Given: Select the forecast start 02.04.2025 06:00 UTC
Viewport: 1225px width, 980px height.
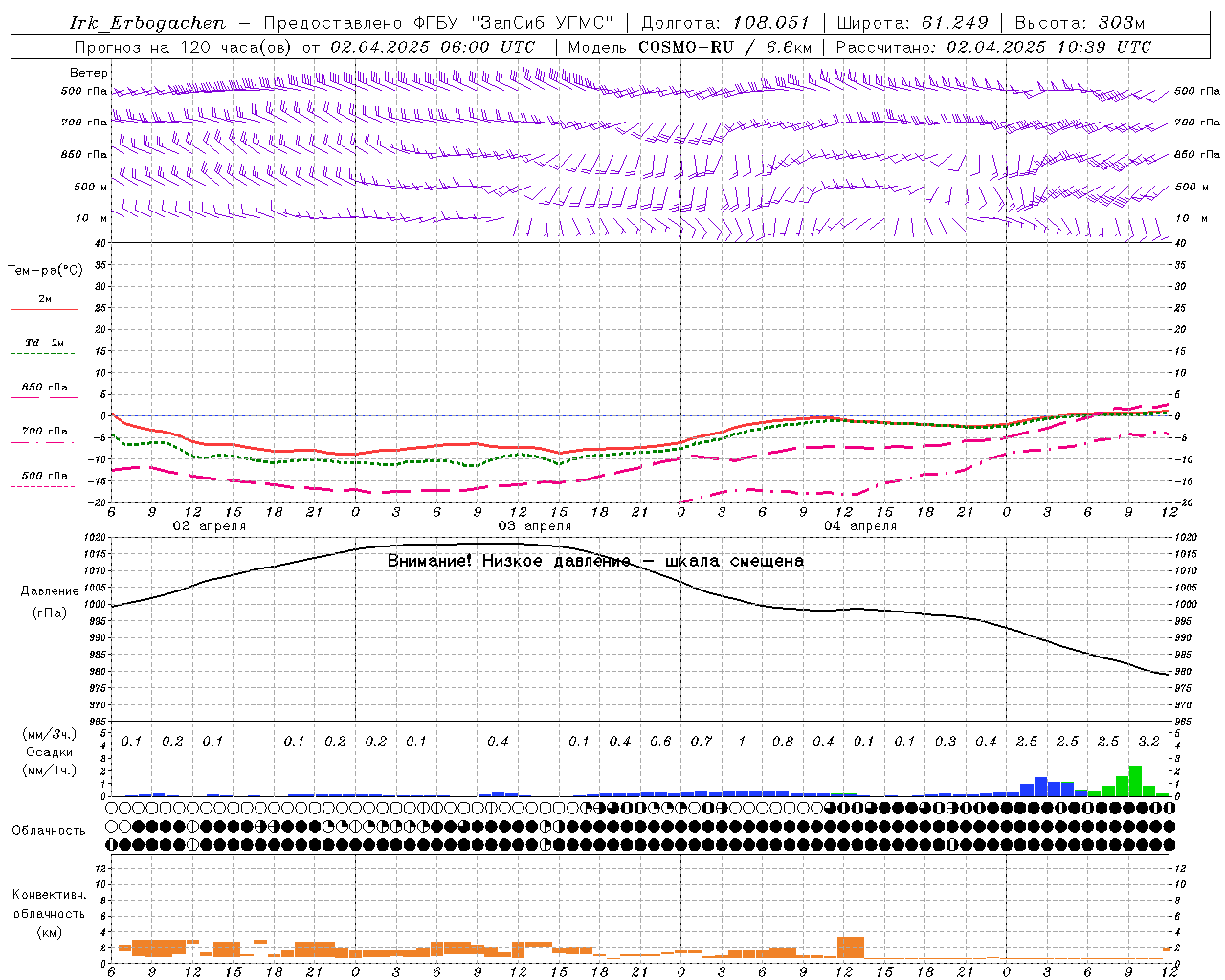Looking at the screenshot, I should click(432, 47).
